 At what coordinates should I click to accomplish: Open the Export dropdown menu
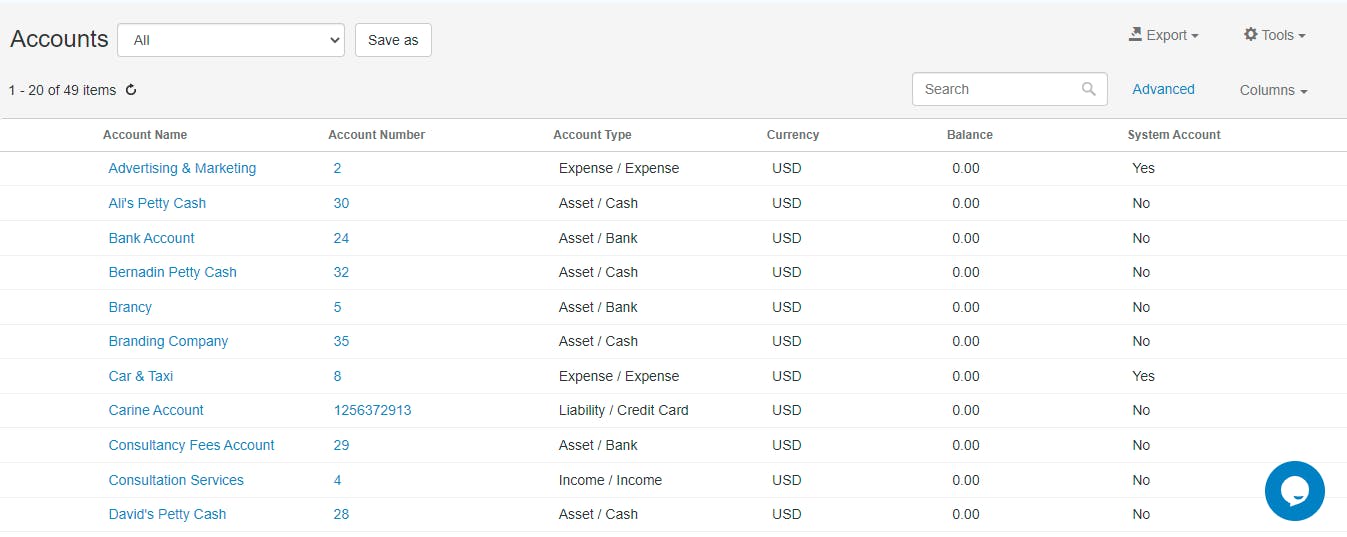(x=1164, y=35)
